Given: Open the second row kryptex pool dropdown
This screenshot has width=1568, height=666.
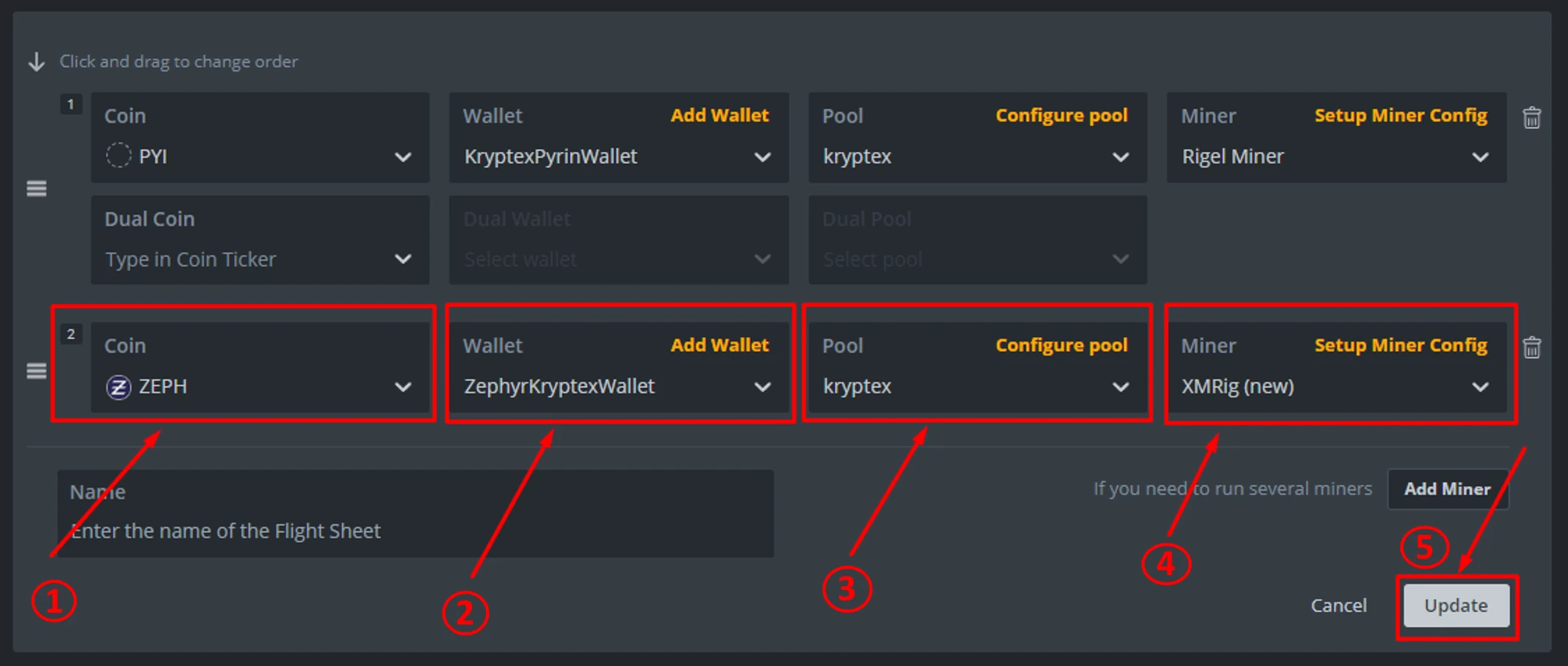Looking at the screenshot, I should 1120,387.
